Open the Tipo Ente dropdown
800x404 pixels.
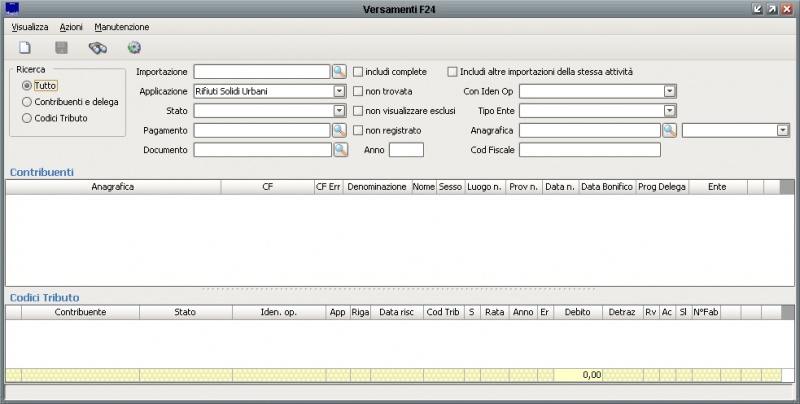[x=670, y=111]
